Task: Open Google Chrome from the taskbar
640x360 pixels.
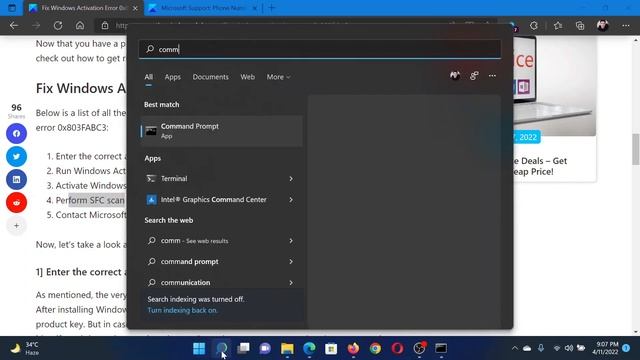Action: (375, 348)
